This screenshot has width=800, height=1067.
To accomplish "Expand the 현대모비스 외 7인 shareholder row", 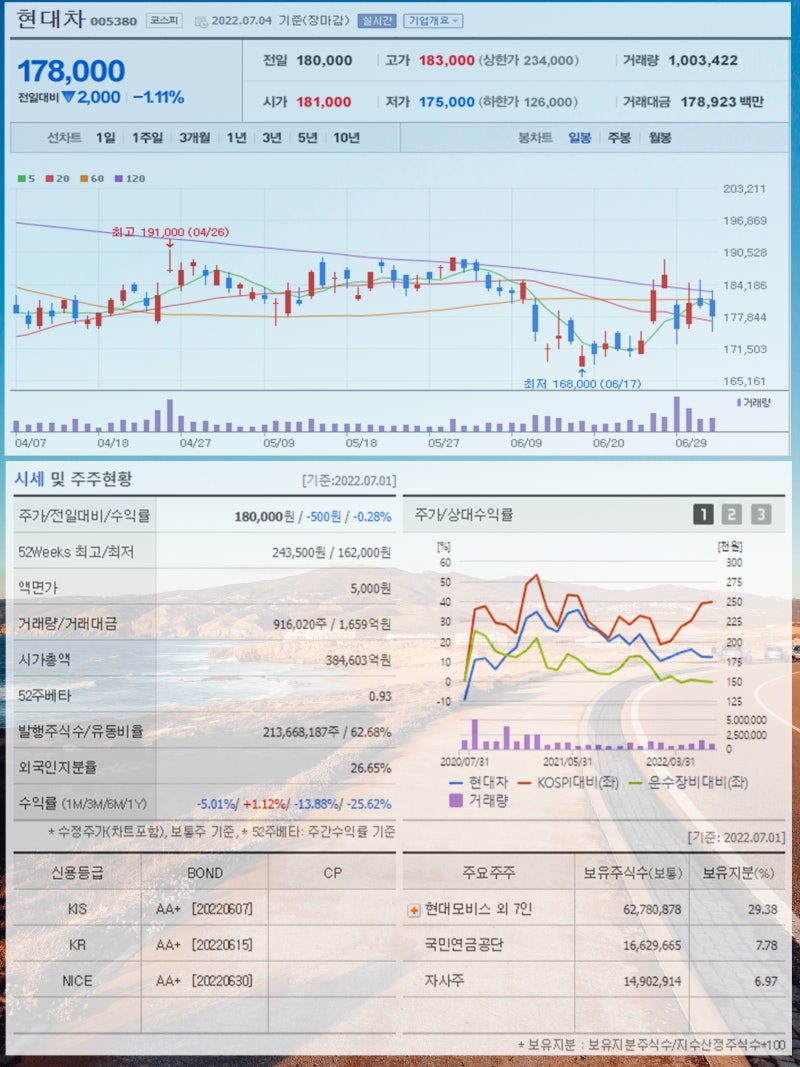I will click(x=414, y=910).
